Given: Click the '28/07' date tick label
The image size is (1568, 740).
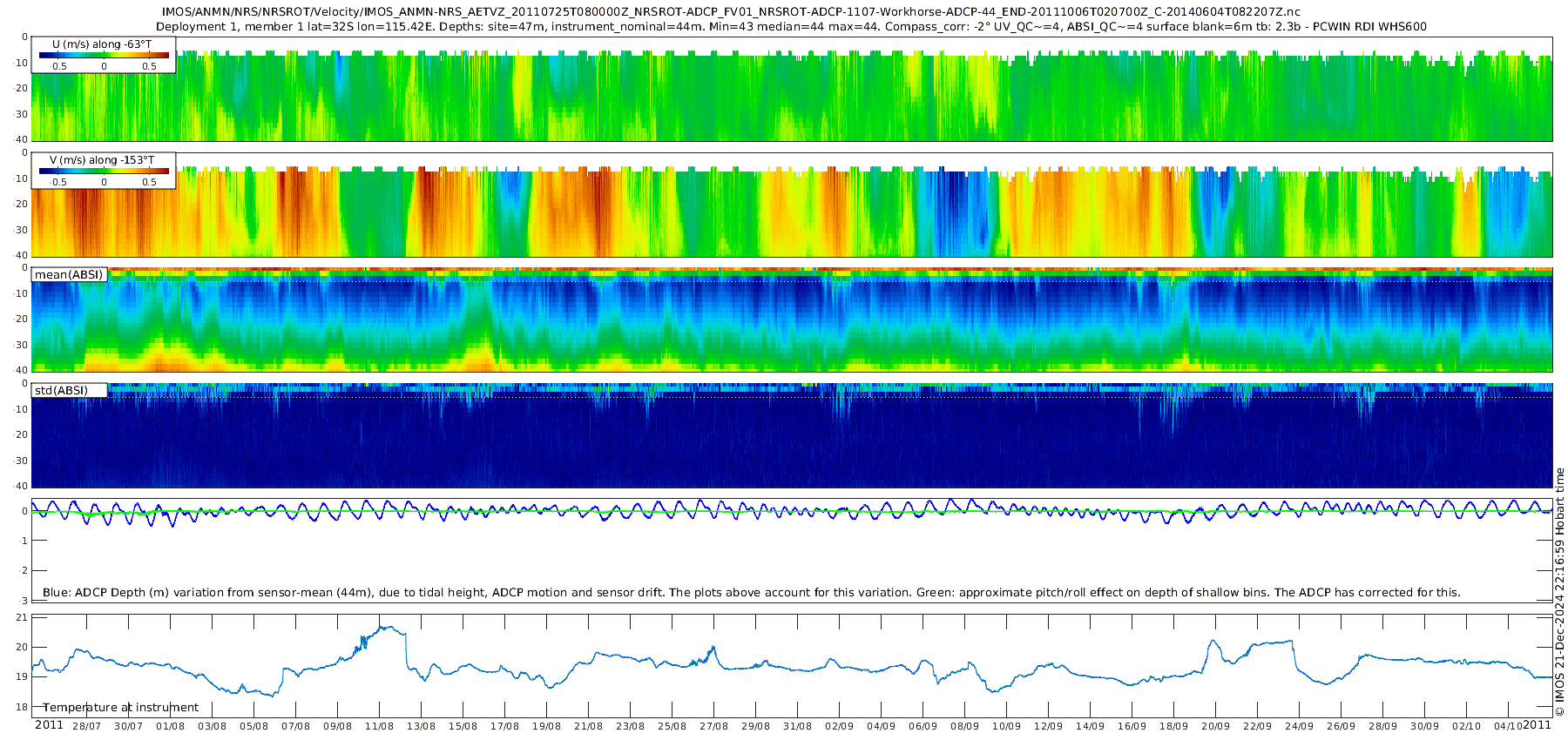Looking at the screenshot, I should pos(86,726).
